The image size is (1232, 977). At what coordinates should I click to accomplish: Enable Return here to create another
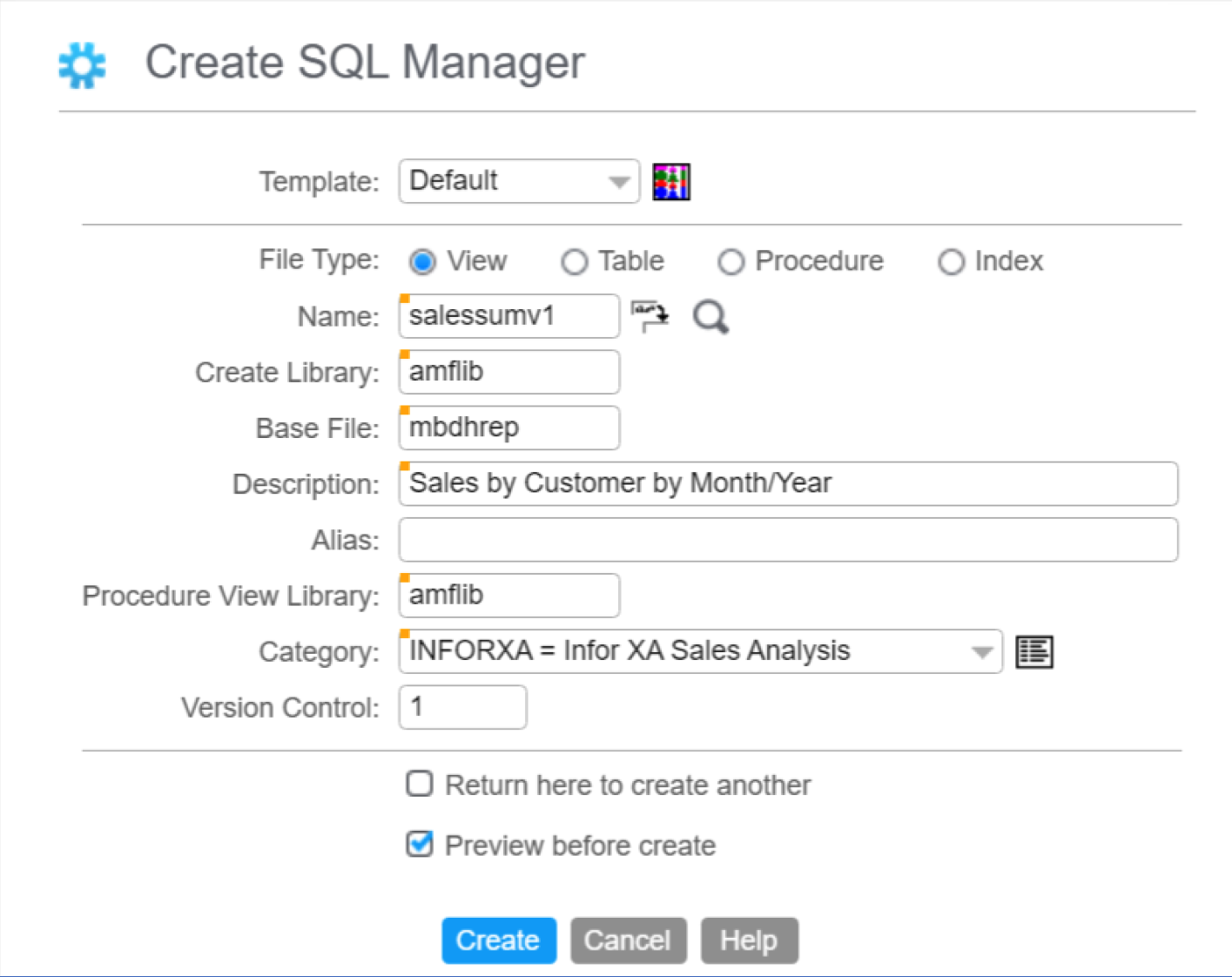click(419, 784)
